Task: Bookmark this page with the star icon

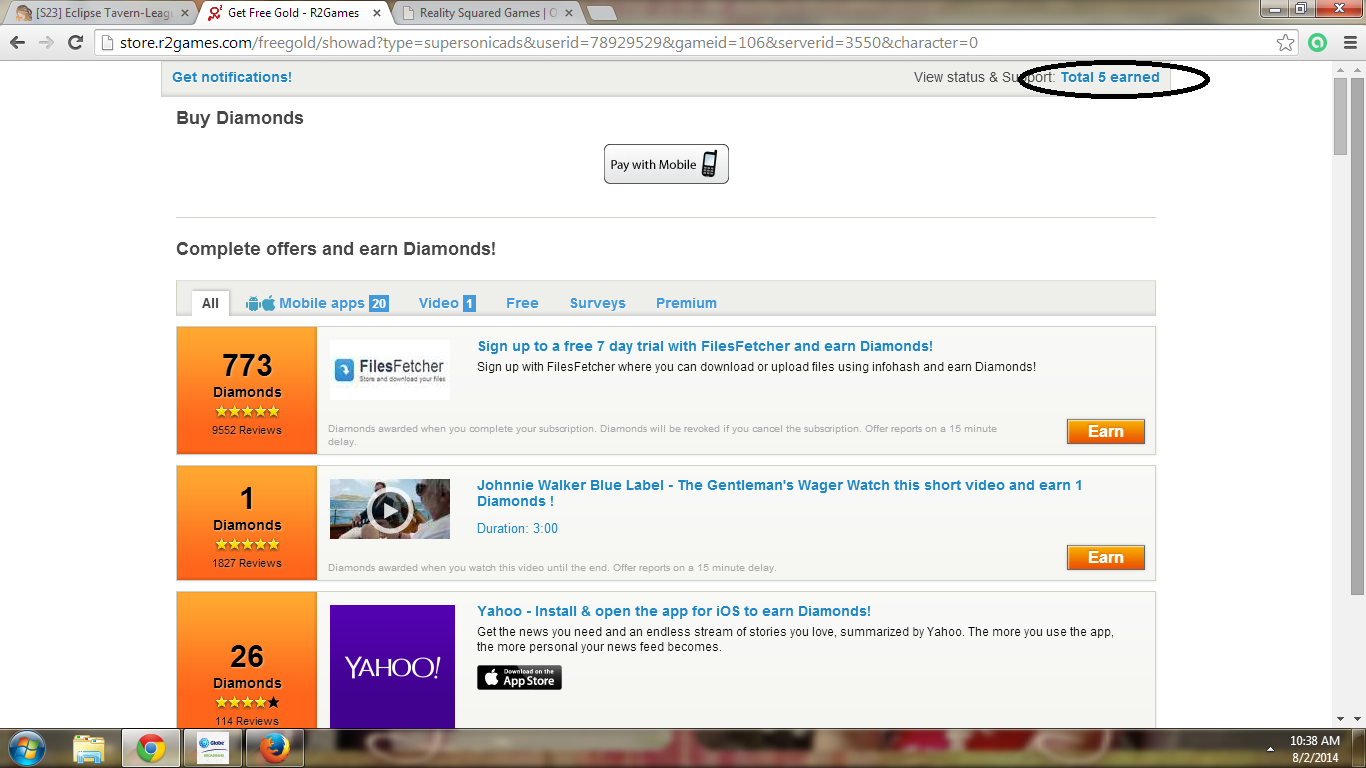Action: tap(1285, 43)
